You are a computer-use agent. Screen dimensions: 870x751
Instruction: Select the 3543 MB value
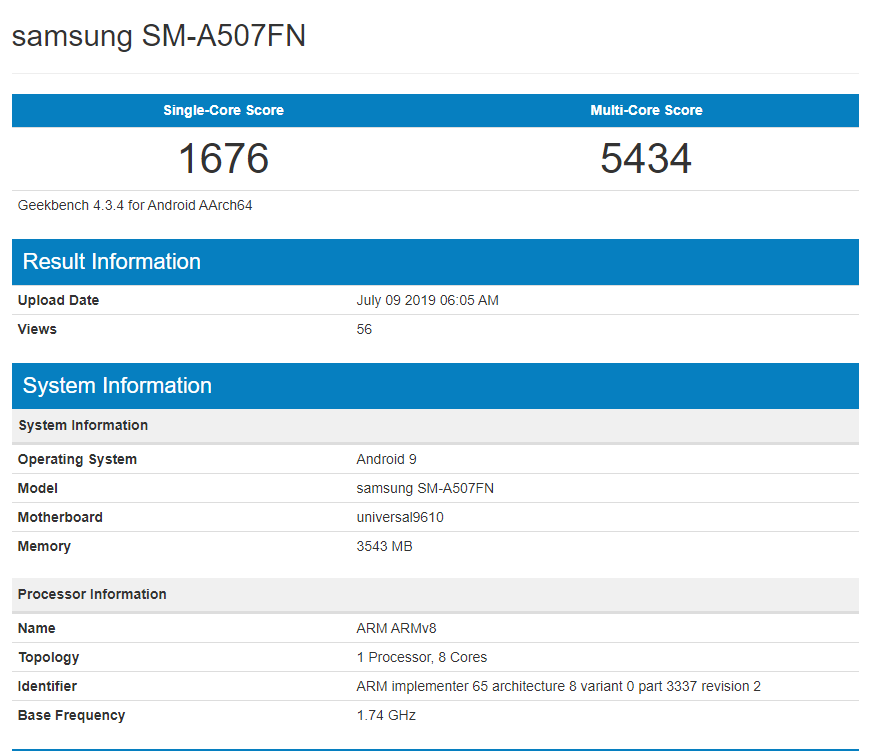point(385,546)
